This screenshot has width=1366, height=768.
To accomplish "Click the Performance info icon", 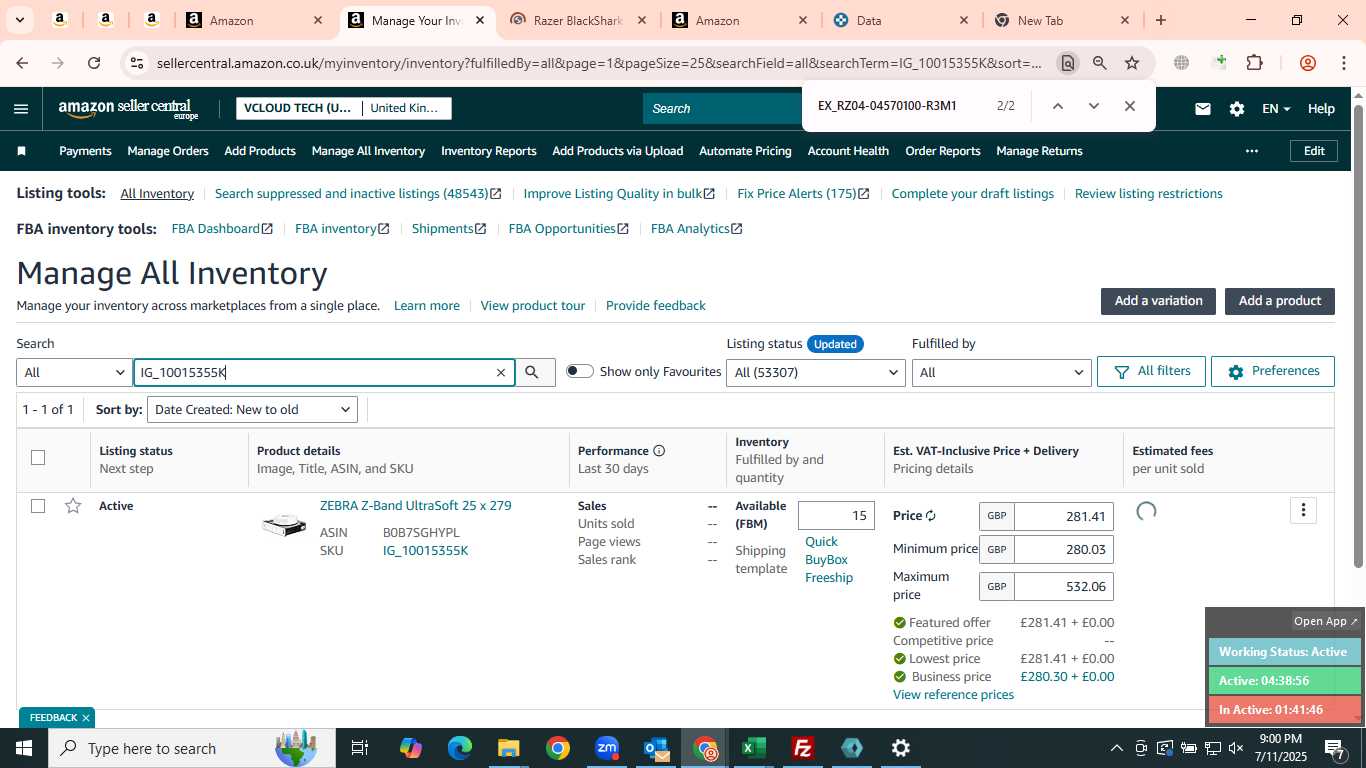I will tap(659, 451).
